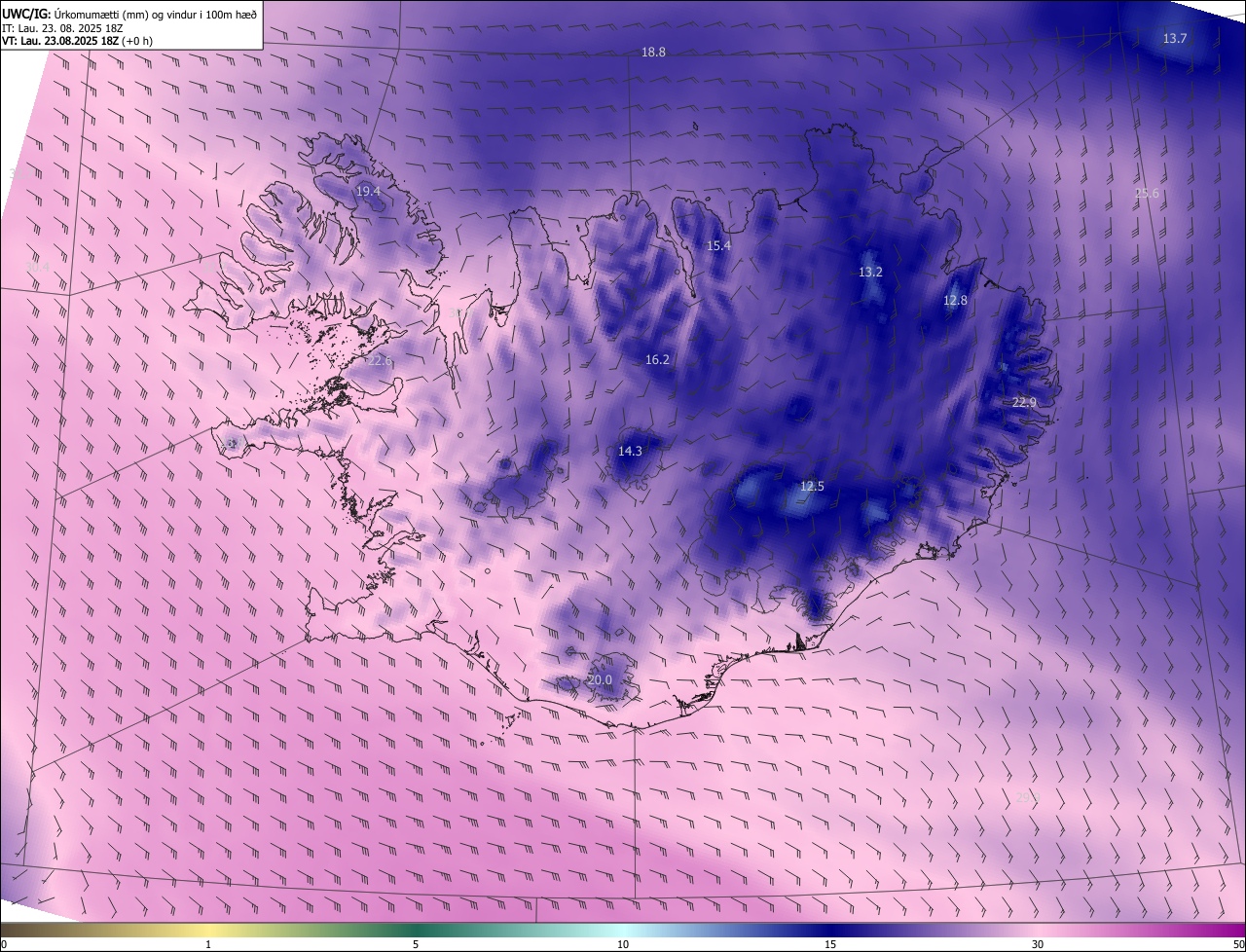Click the 5 tick on the color scale
Image resolution: width=1246 pixels, height=952 pixels.
click(x=416, y=944)
